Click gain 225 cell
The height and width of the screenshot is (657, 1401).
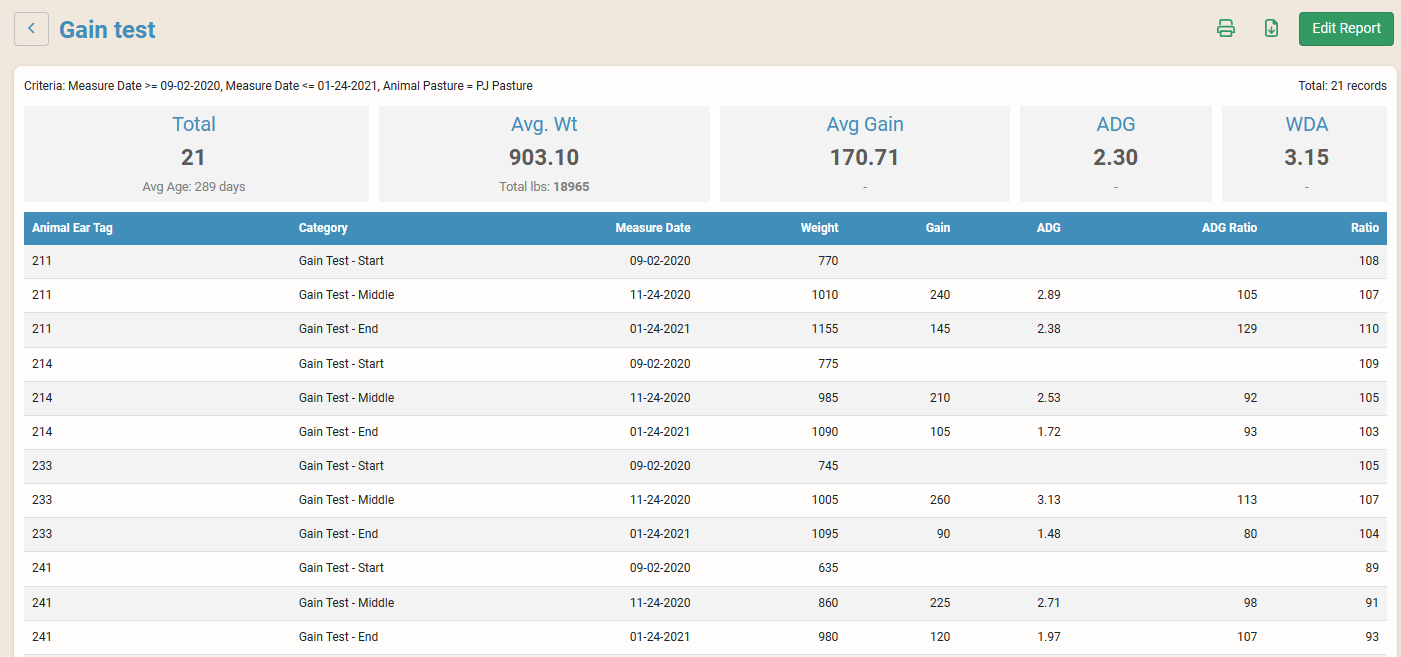(940, 603)
